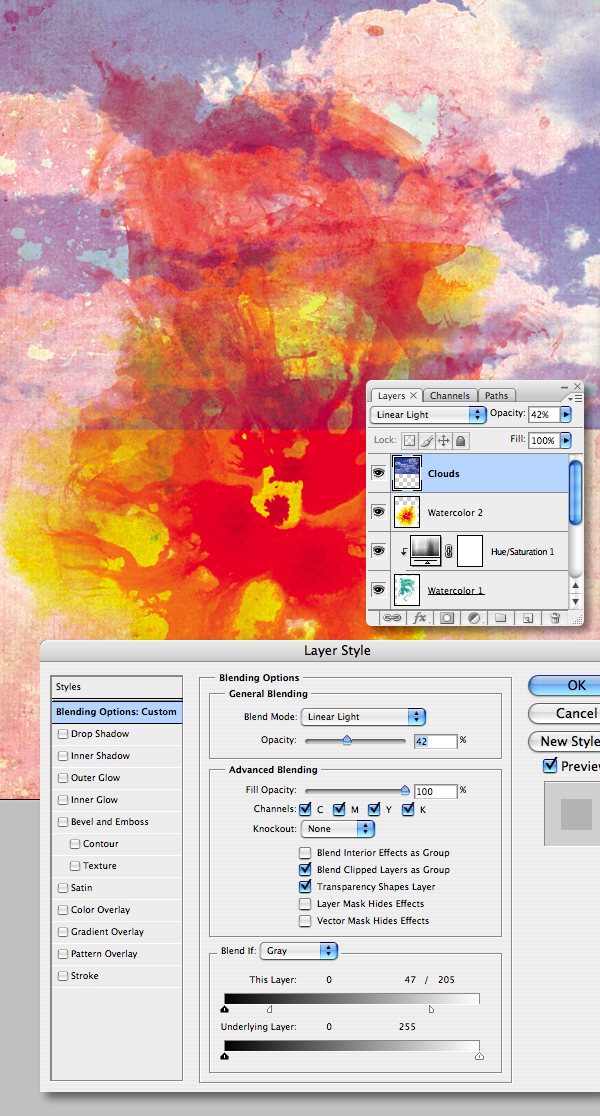Open the Layers panel Fill slider arrow
The width and height of the screenshot is (600, 1116).
click(x=567, y=441)
